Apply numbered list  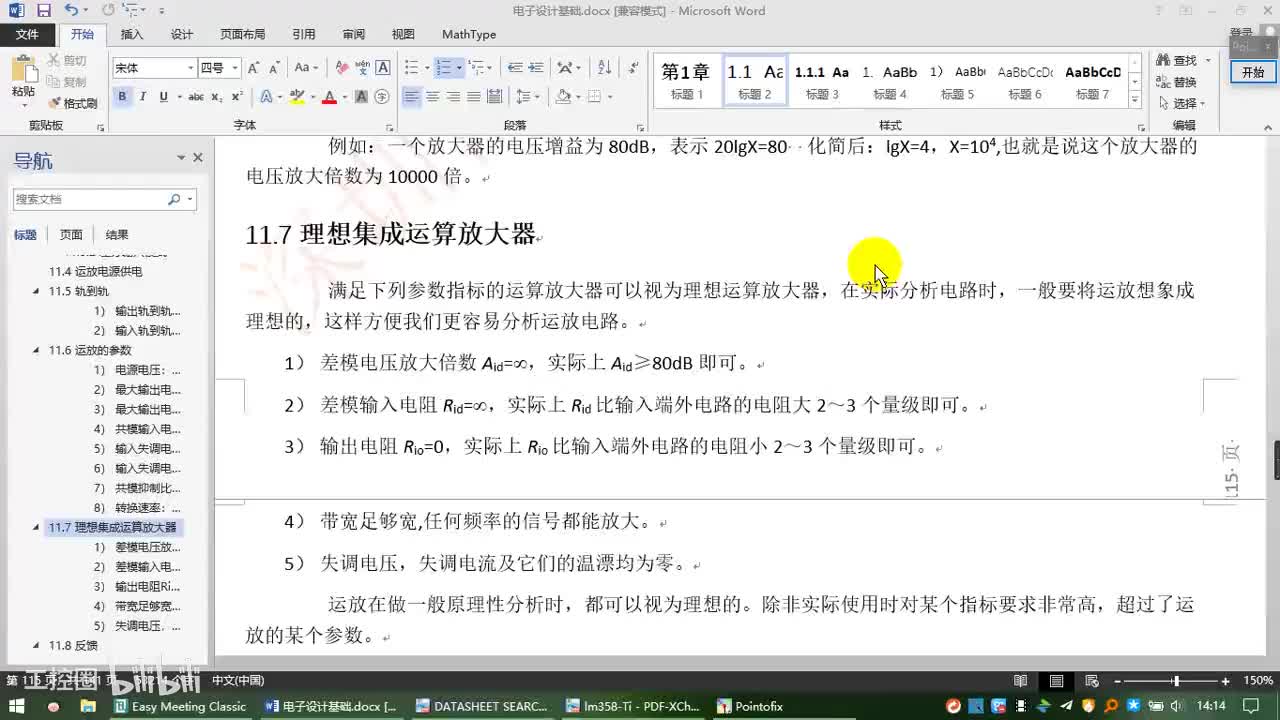(x=443, y=68)
